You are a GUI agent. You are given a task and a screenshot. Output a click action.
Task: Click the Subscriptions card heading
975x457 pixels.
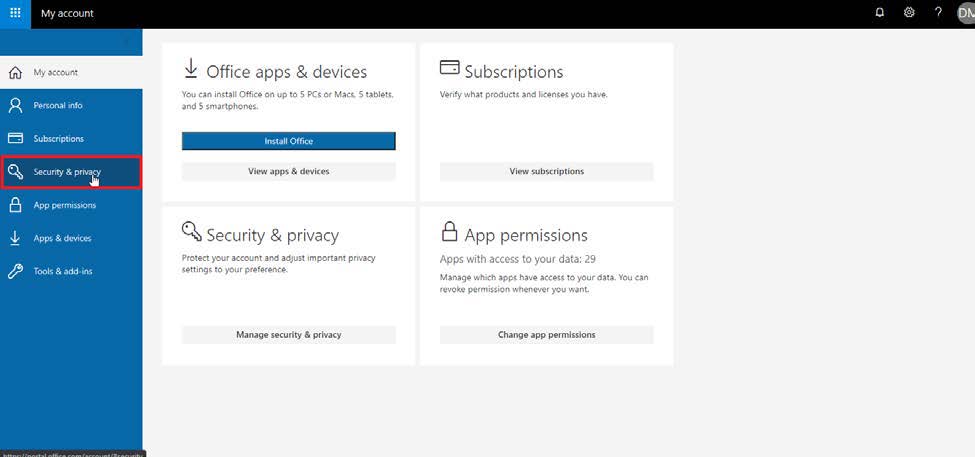click(x=514, y=72)
